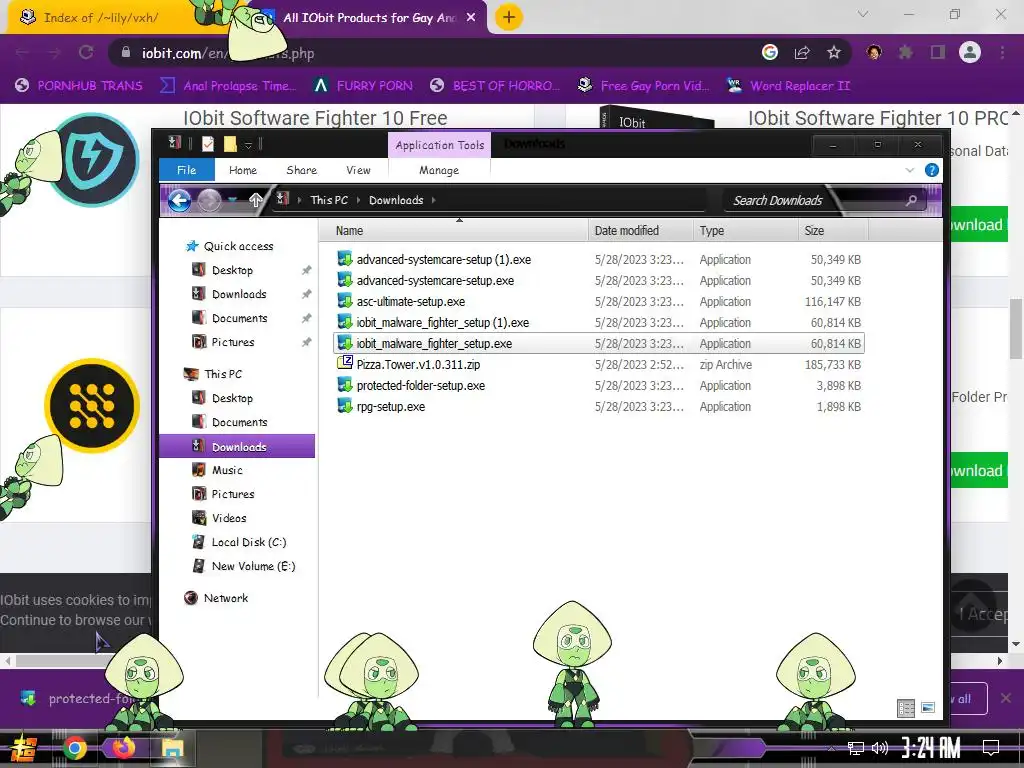Open Documents under Quick access
The image size is (1024, 768).
click(239, 319)
